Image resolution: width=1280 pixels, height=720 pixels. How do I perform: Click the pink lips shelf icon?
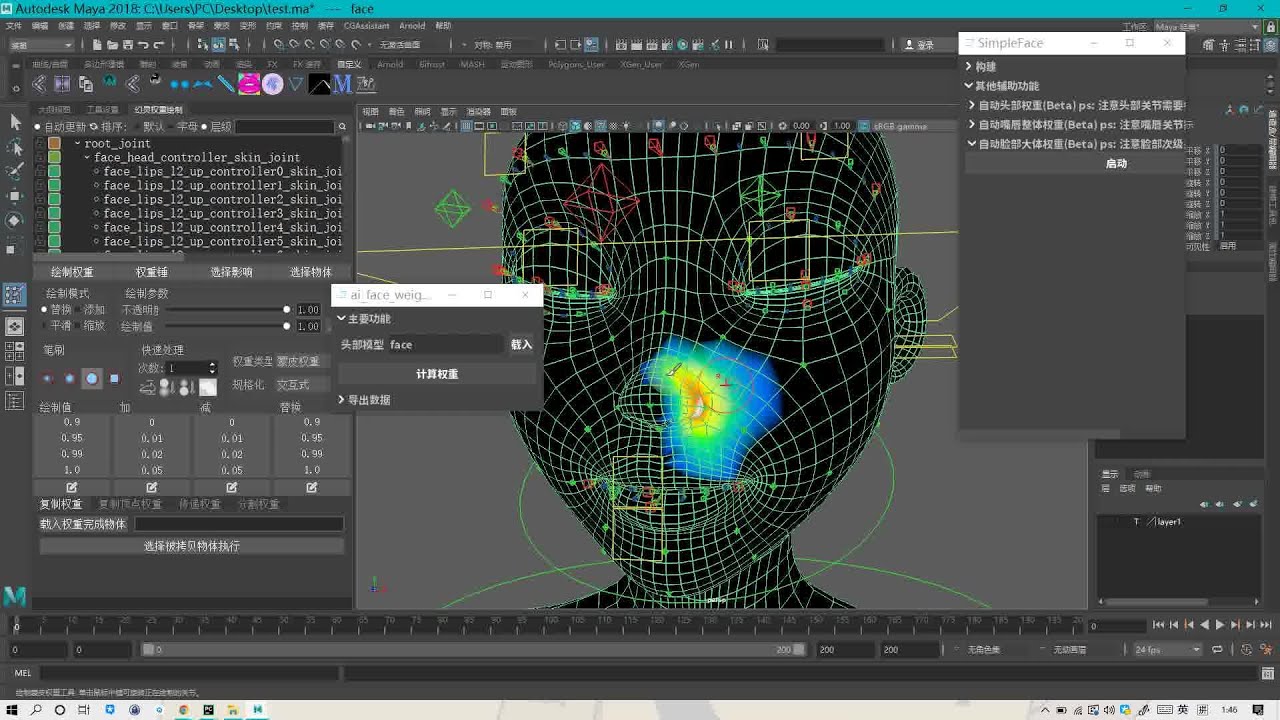point(249,84)
